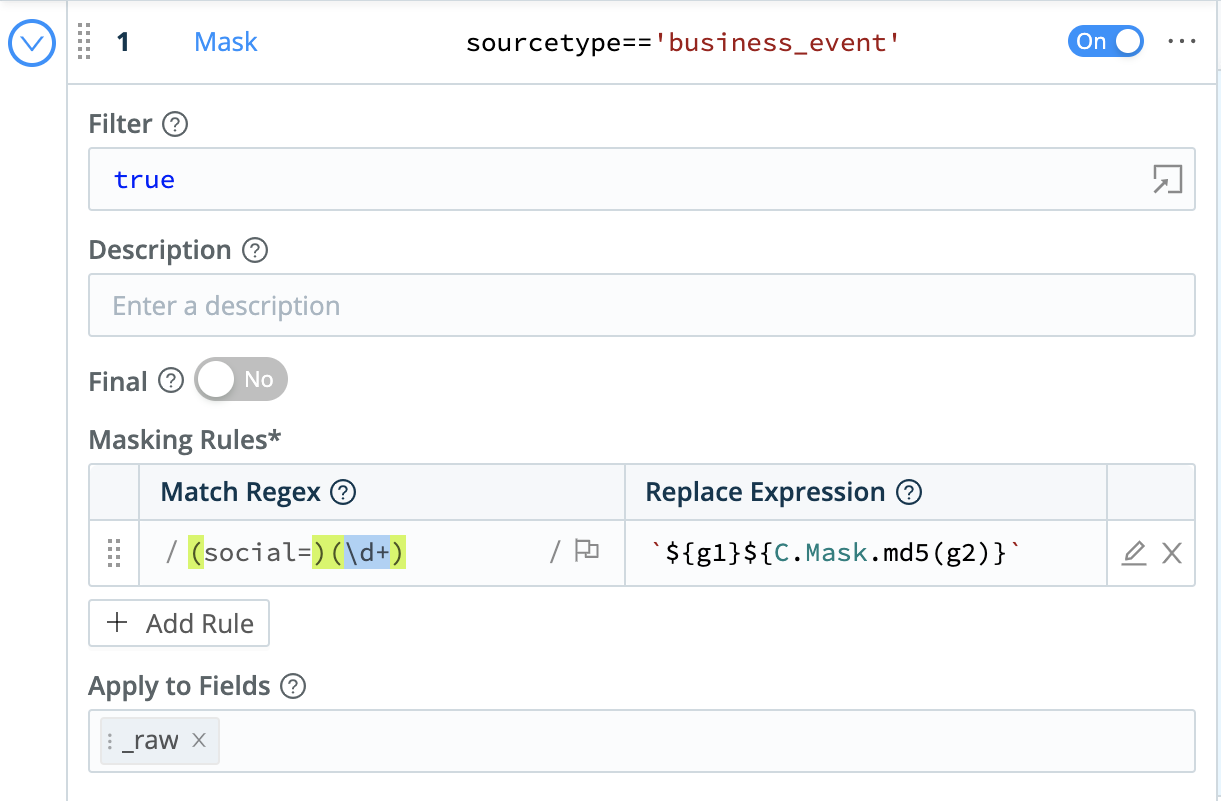Expand the Filter expression editor popout
This screenshot has width=1221, height=801.
pyautogui.click(x=1166, y=178)
